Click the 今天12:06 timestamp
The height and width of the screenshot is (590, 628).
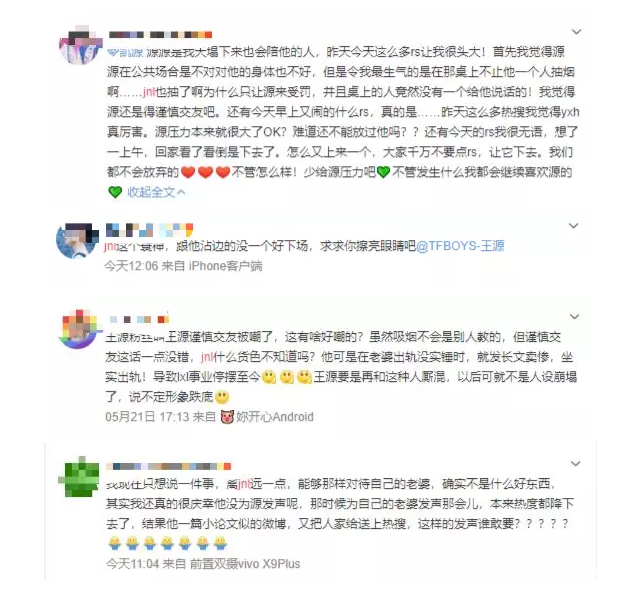[131, 266]
